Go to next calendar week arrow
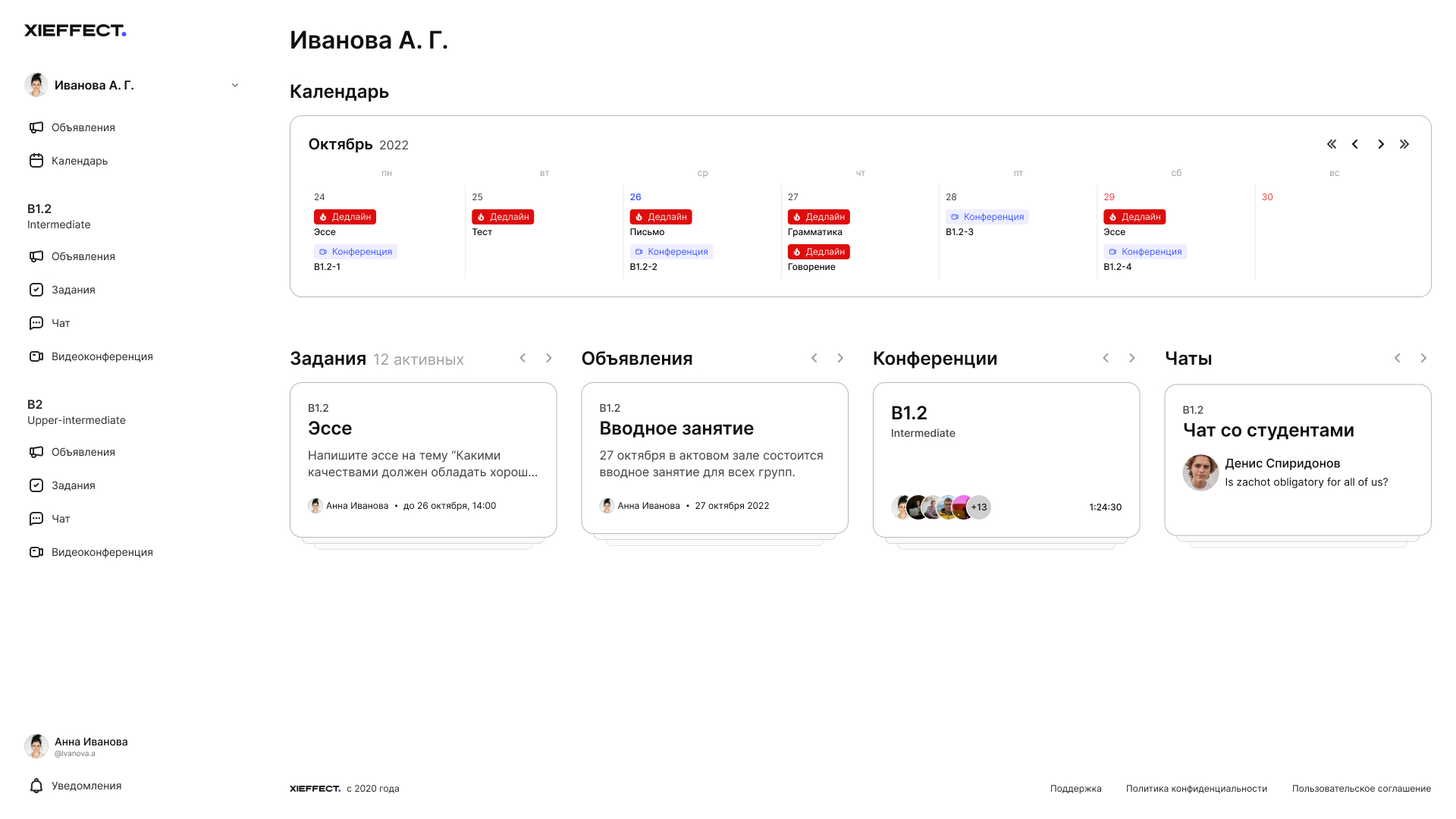Image resolution: width=1456 pixels, height=819 pixels. pos(1381,144)
